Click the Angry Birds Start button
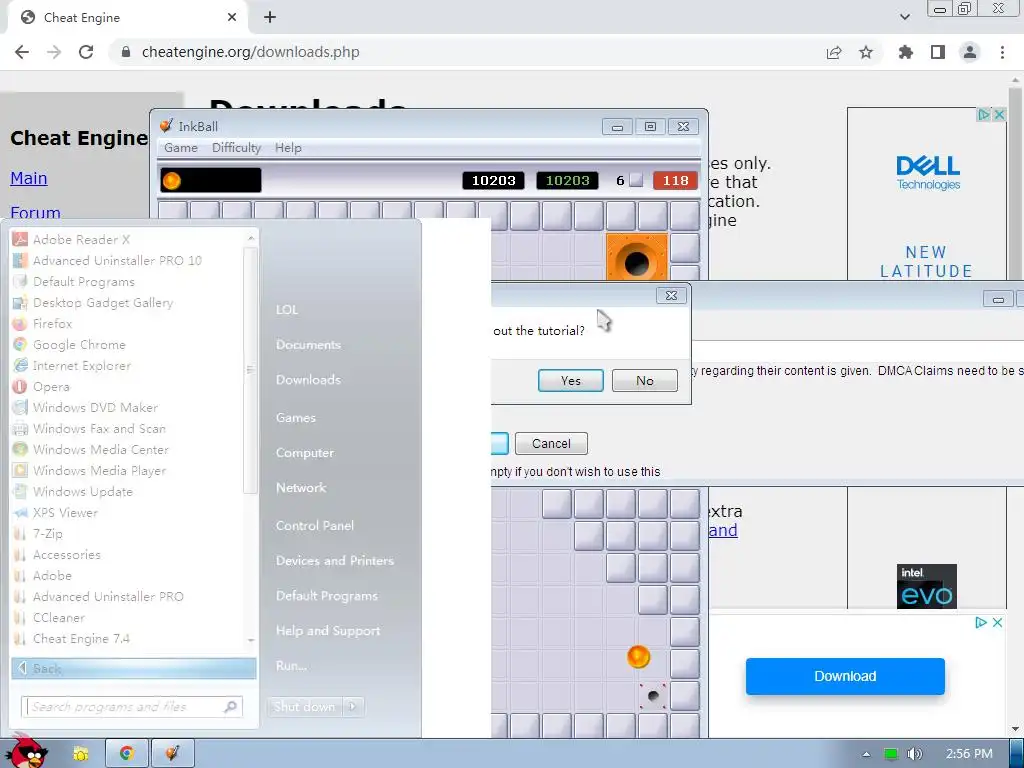This screenshot has width=1024, height=768. pyautogui.click(x=26, y=752)
